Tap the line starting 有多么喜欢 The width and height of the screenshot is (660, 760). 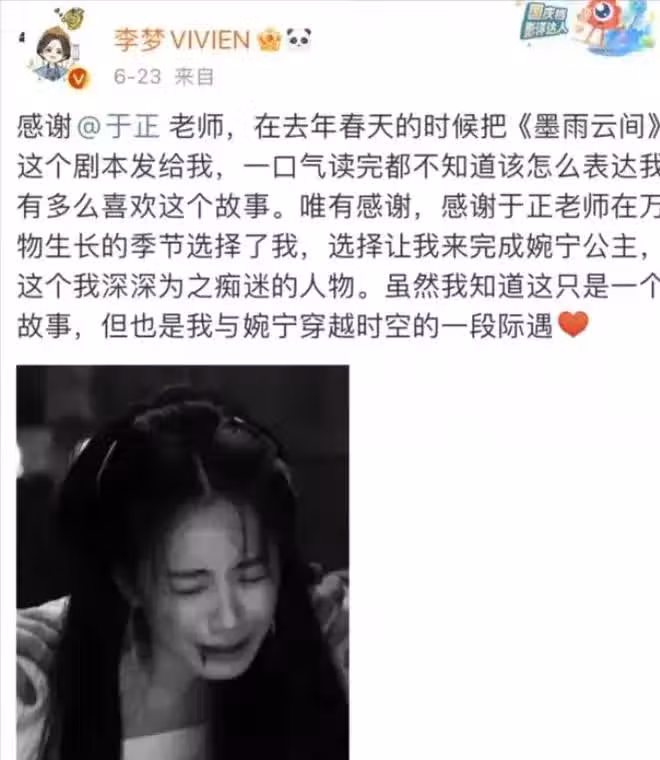pyautogui.click(x=338, y=206)
